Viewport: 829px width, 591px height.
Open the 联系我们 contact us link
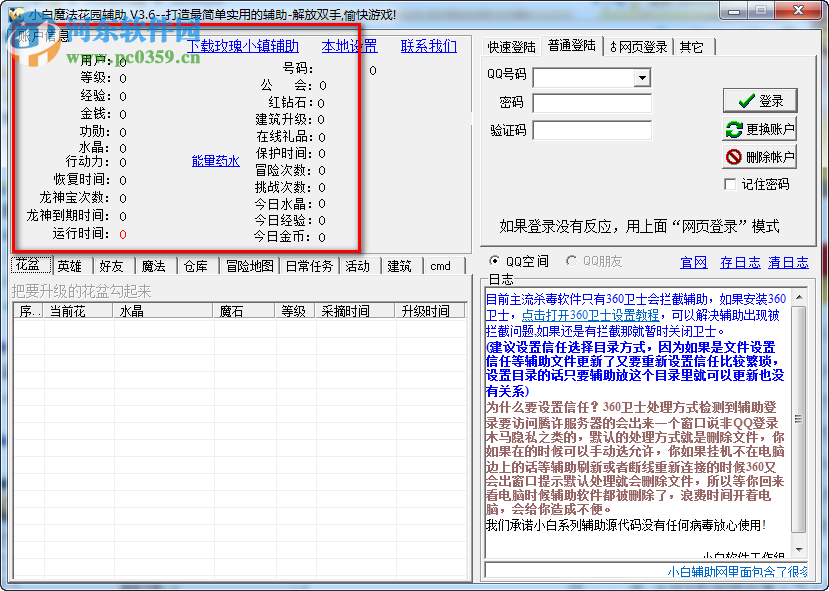[x=429, y=46]
